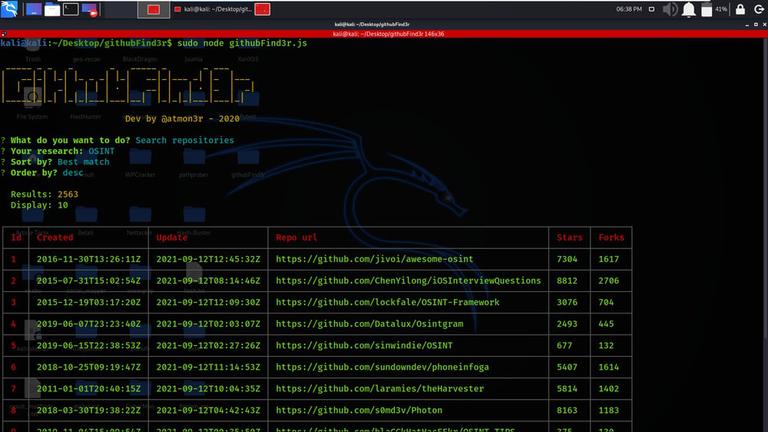Click the 'Forks' column header

click(611, 237)
